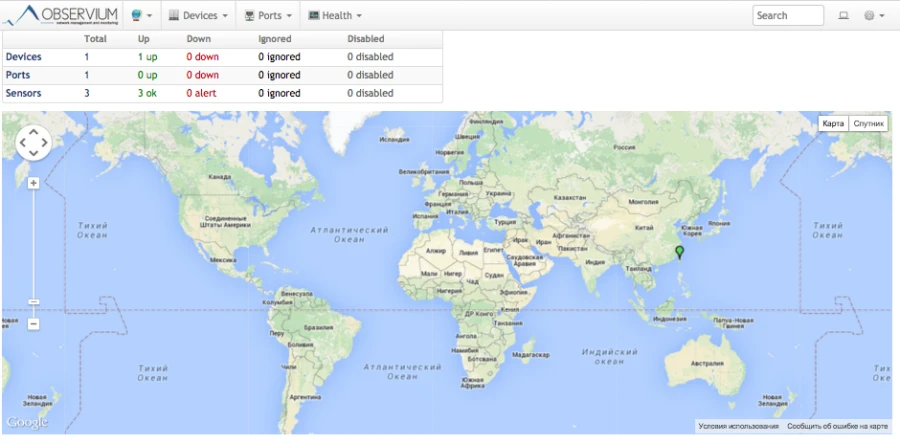The height and width of the screenshot is (443, 900).
Task: Click the Условия использования link
Action: click(x=739, y=426)
